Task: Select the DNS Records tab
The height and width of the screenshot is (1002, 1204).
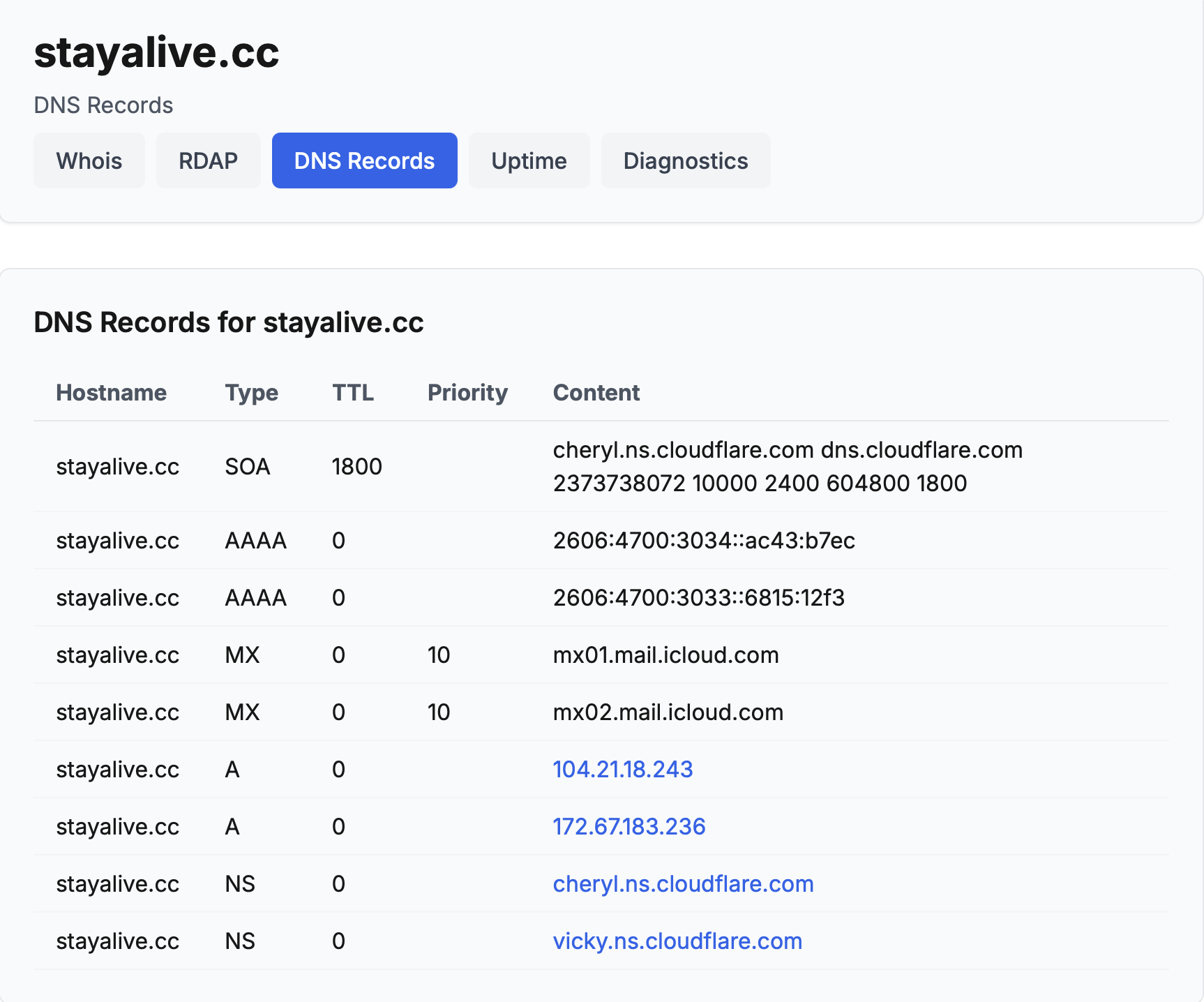Action: 364,160
